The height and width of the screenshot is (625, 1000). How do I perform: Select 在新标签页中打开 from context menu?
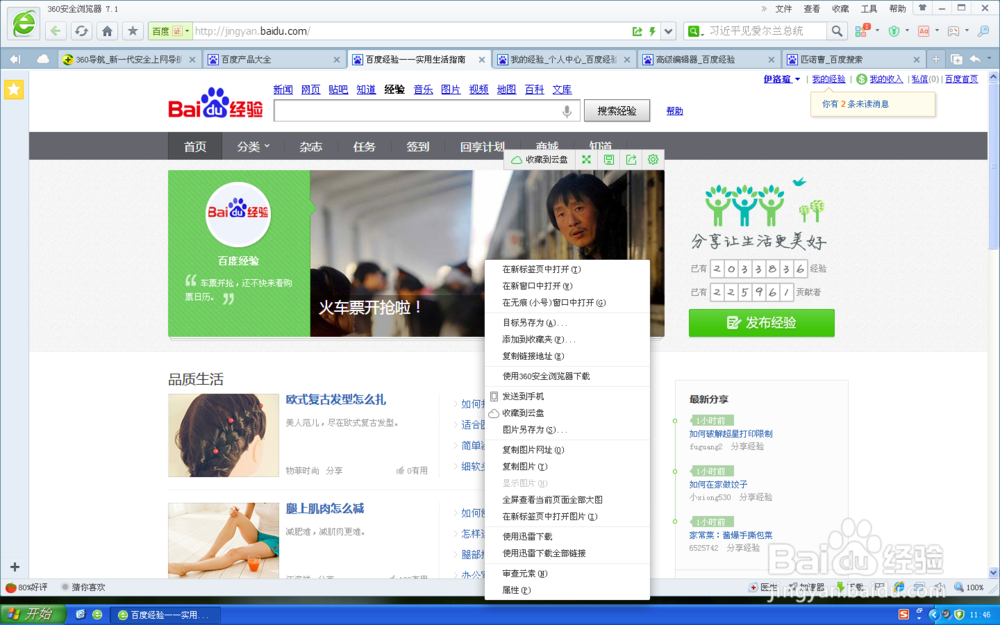[567, 269]
